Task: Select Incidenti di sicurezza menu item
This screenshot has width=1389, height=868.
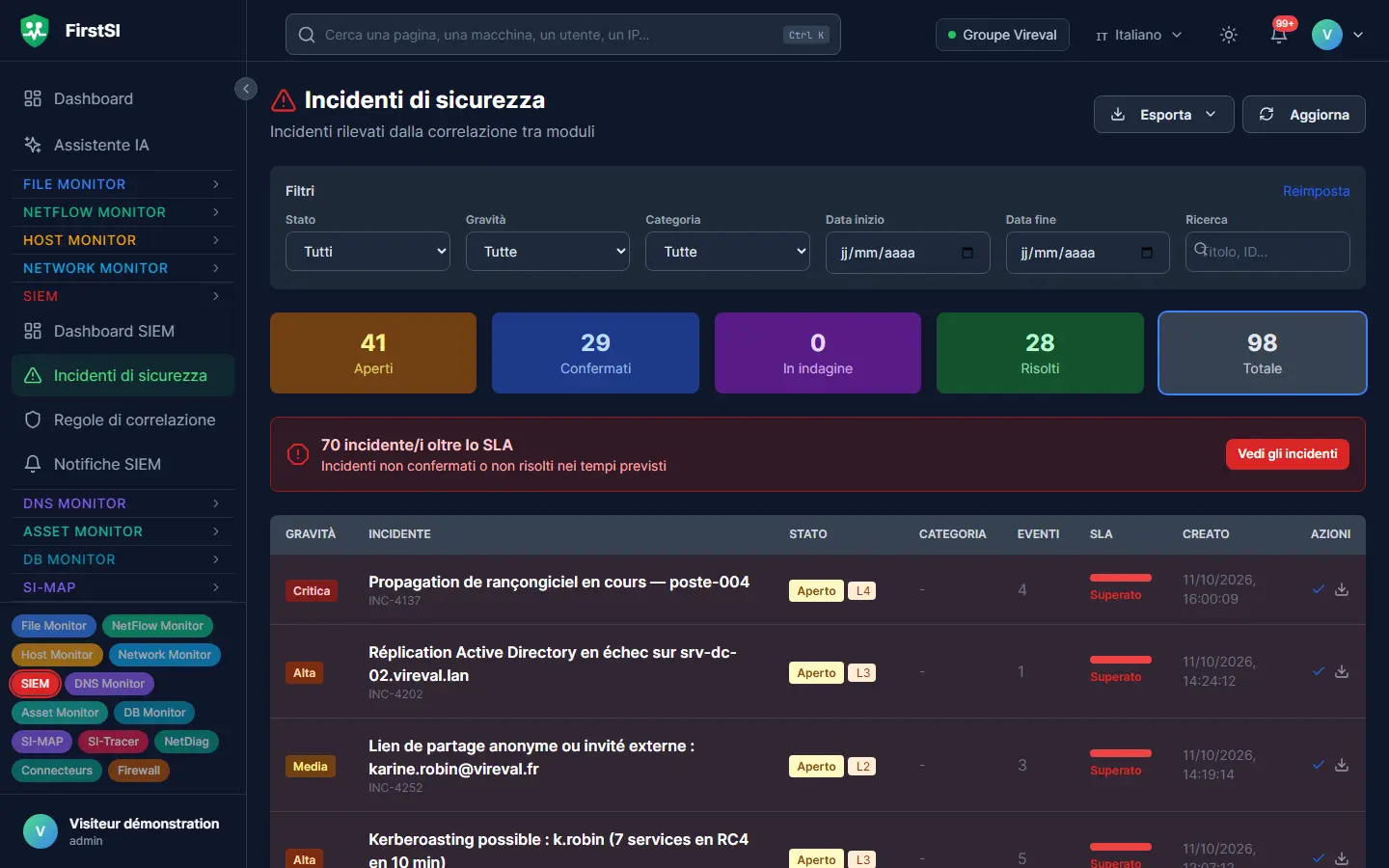Action: tap(123, 375)
